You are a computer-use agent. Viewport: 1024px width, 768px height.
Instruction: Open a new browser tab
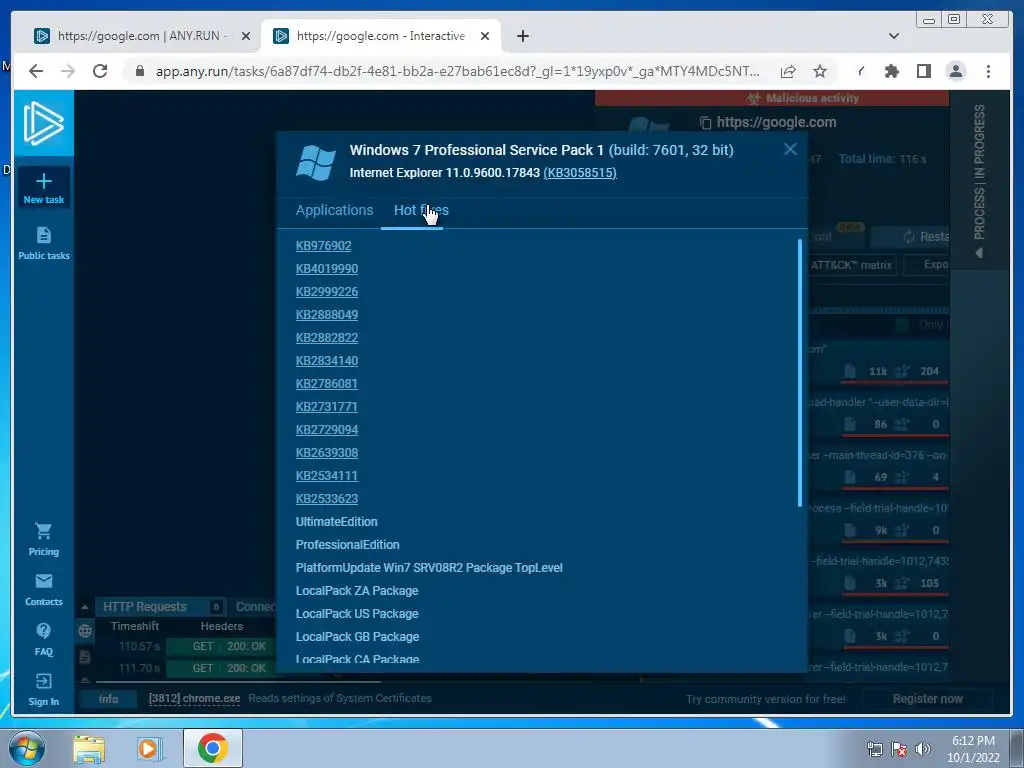522,36
